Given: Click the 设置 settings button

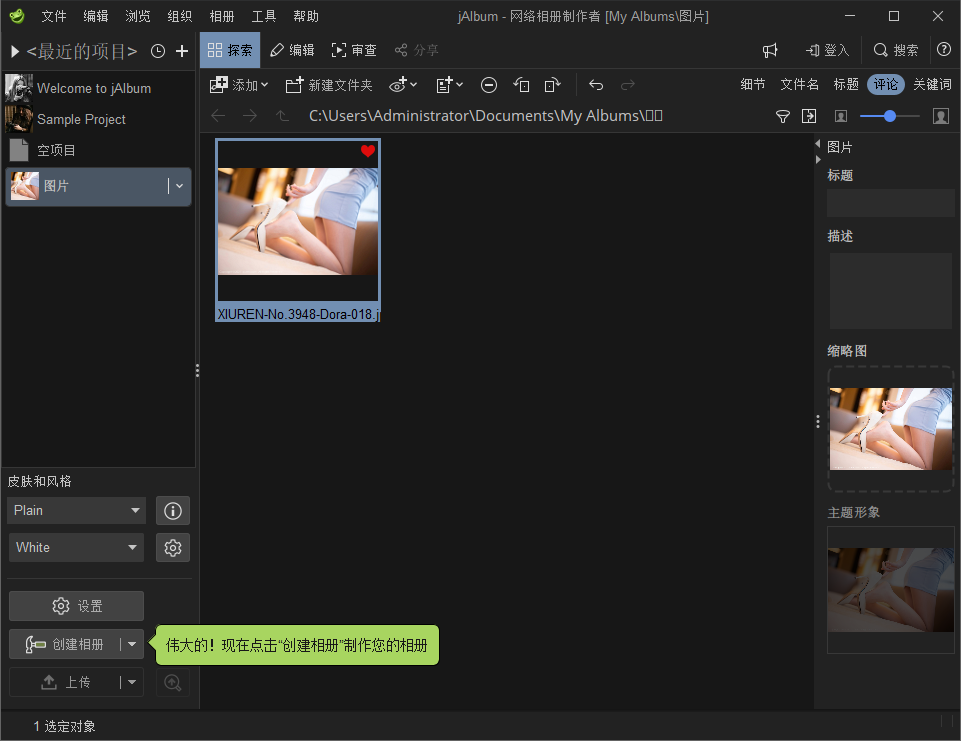Looking at the screenshot, I should pos(77,606).
